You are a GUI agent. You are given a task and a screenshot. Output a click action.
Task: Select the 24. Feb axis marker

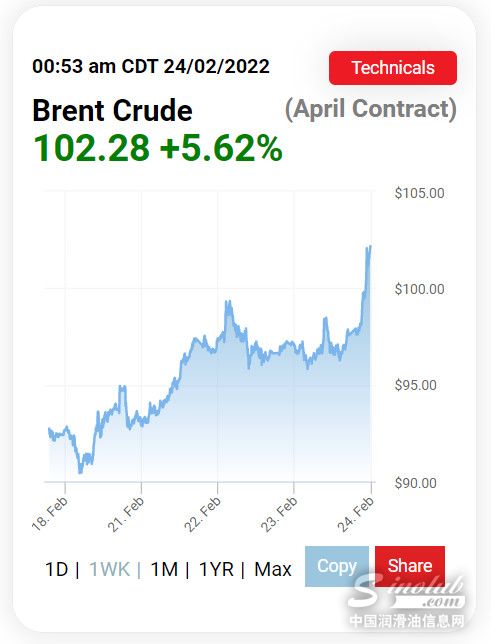[355, 513]
